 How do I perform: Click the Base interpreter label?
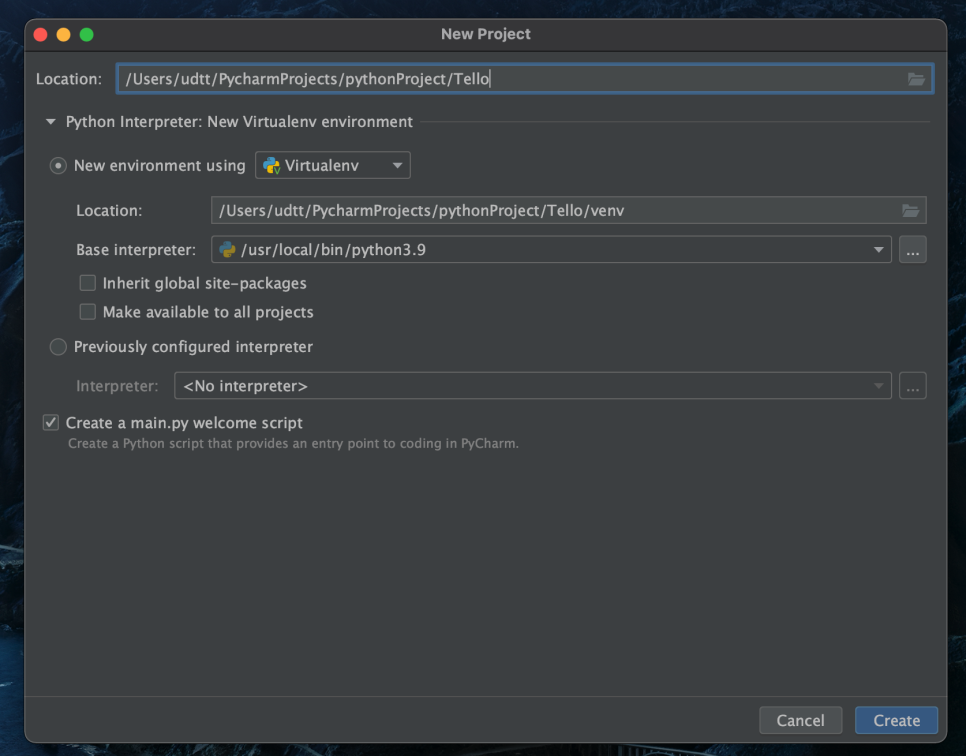point(136,250)
